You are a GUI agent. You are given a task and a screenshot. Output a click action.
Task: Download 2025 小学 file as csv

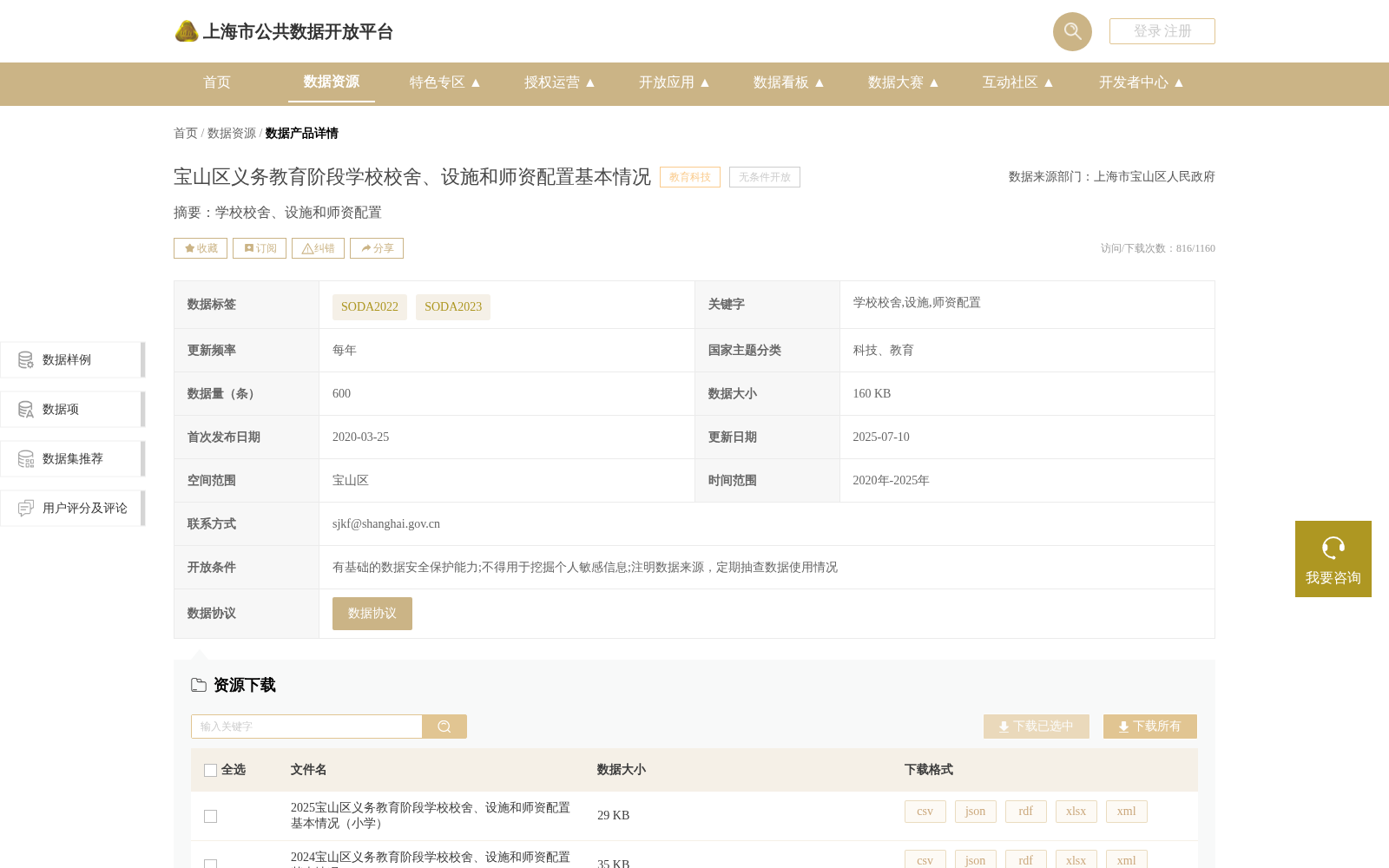tap(925, 812)
